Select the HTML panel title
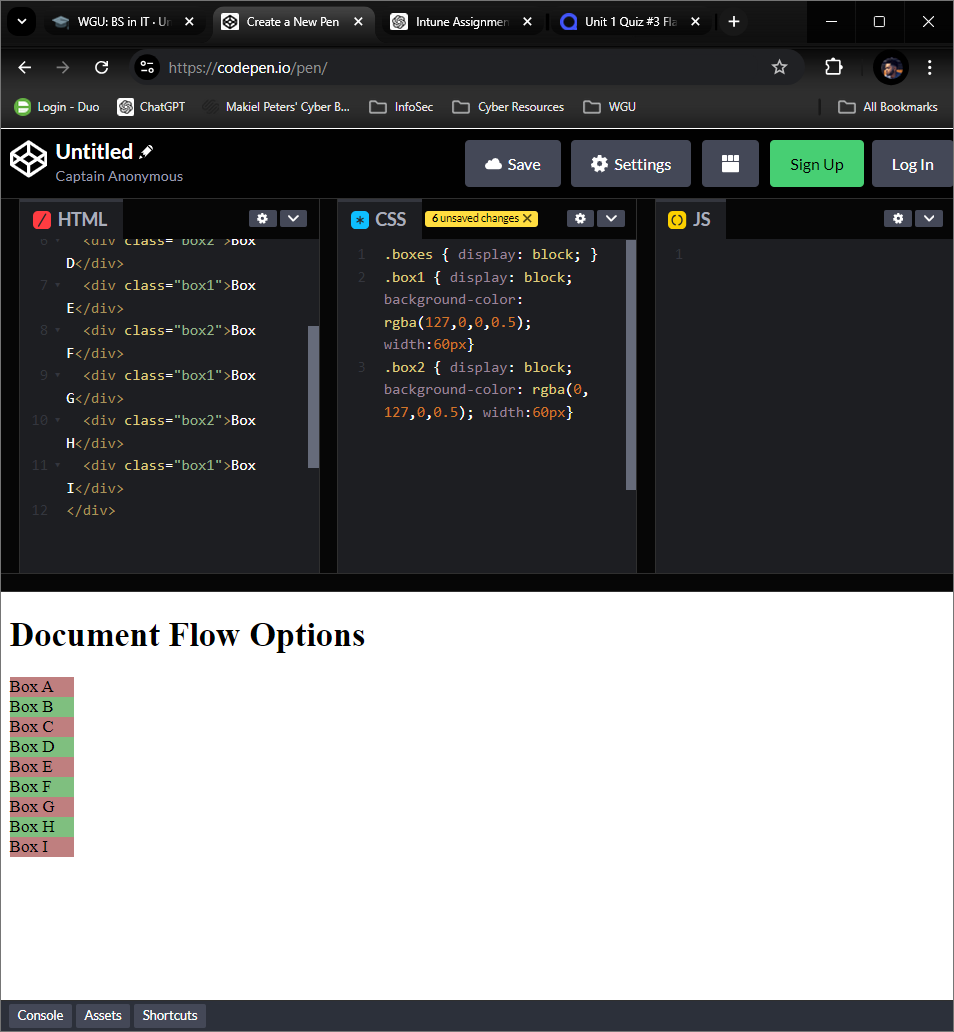 tap(82, 219)
